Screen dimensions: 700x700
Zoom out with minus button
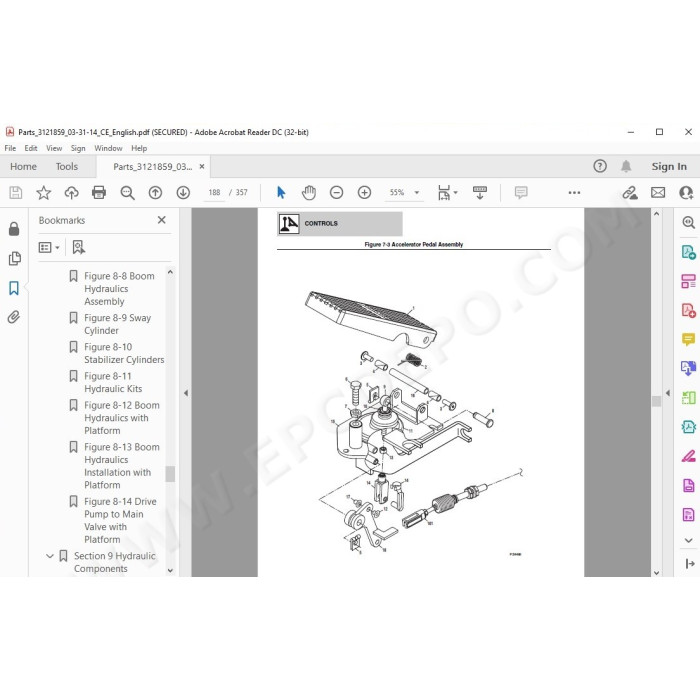tap(336, 192)
